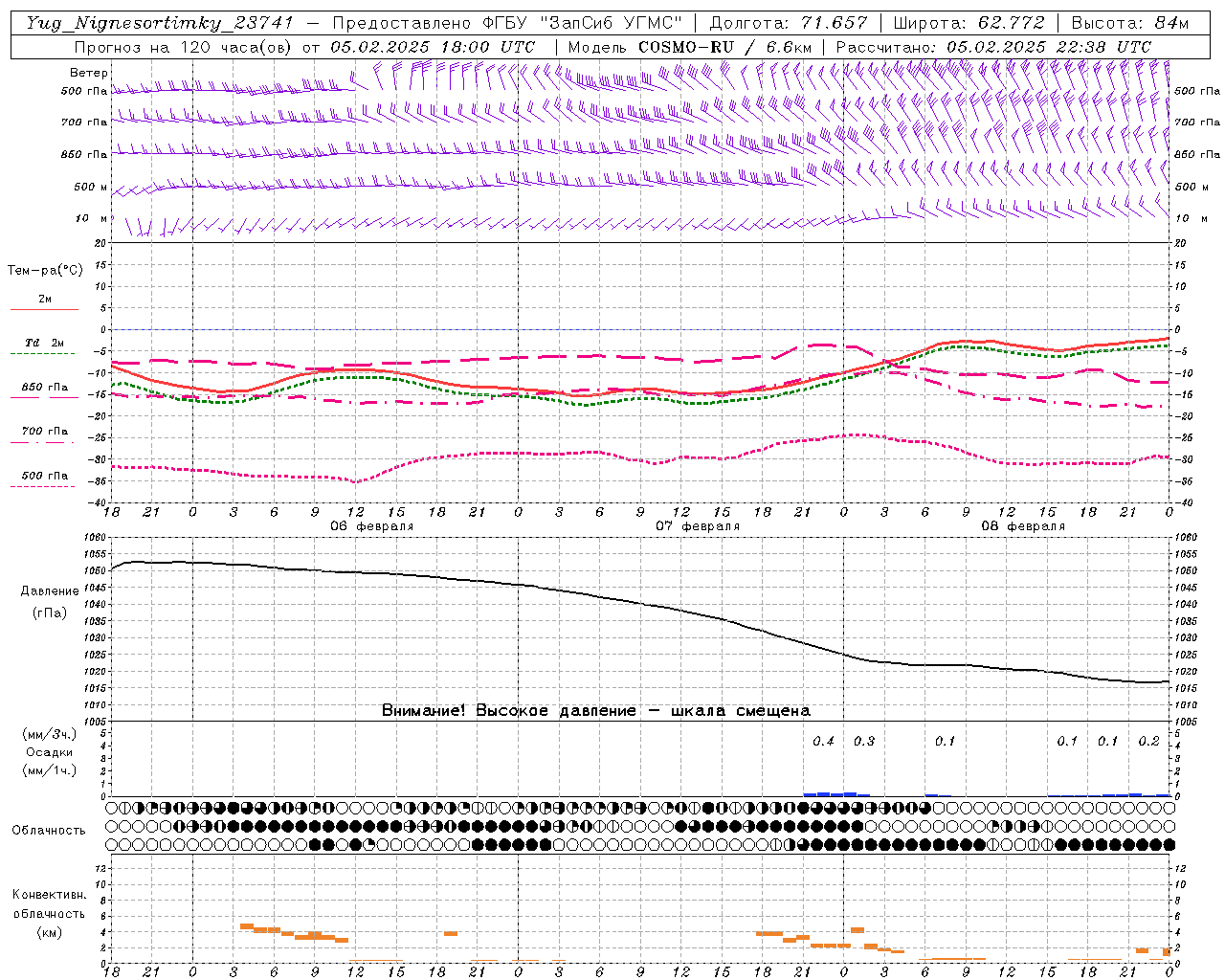Click the Ветер panel label
The image size is (1225, 980).
(x=89, y=73)
